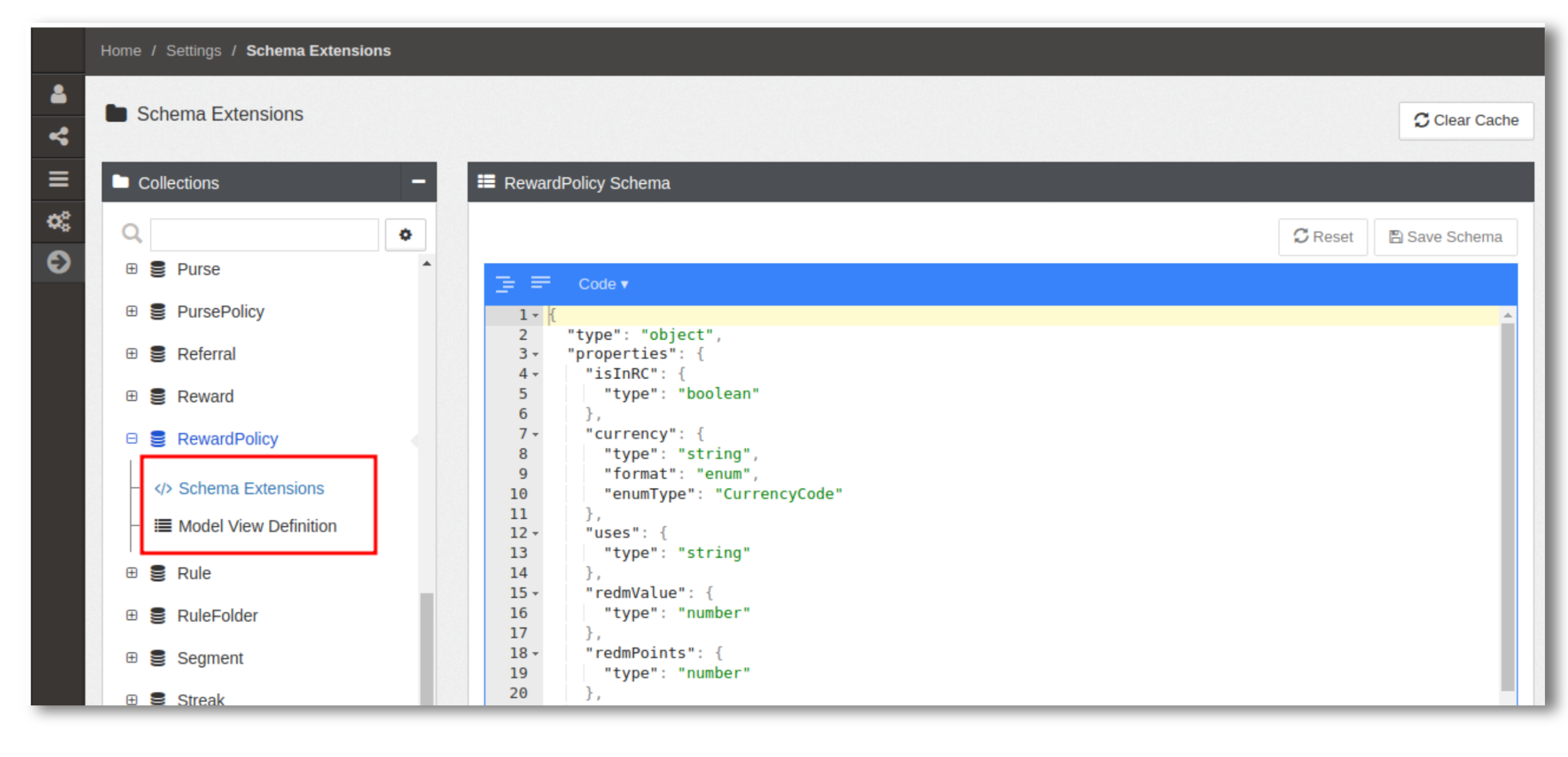The height and width of the screenshot is (757, 1568).
Task: Open the hamburger list sidebar icon
Action: pos(58,179)
